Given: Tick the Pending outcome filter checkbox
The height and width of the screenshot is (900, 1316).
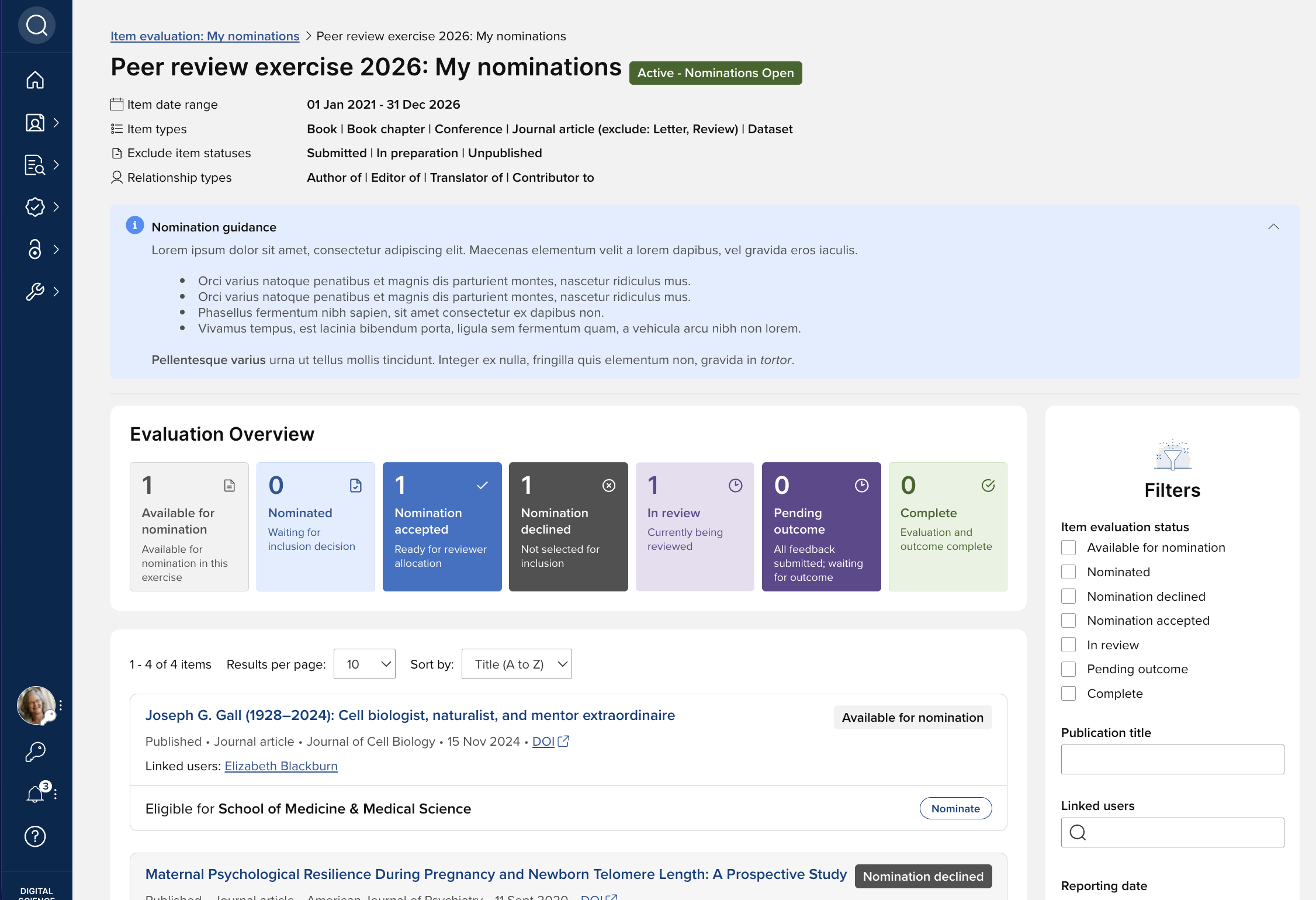Looking at the screenshot, I should (x=1068, y=669).
